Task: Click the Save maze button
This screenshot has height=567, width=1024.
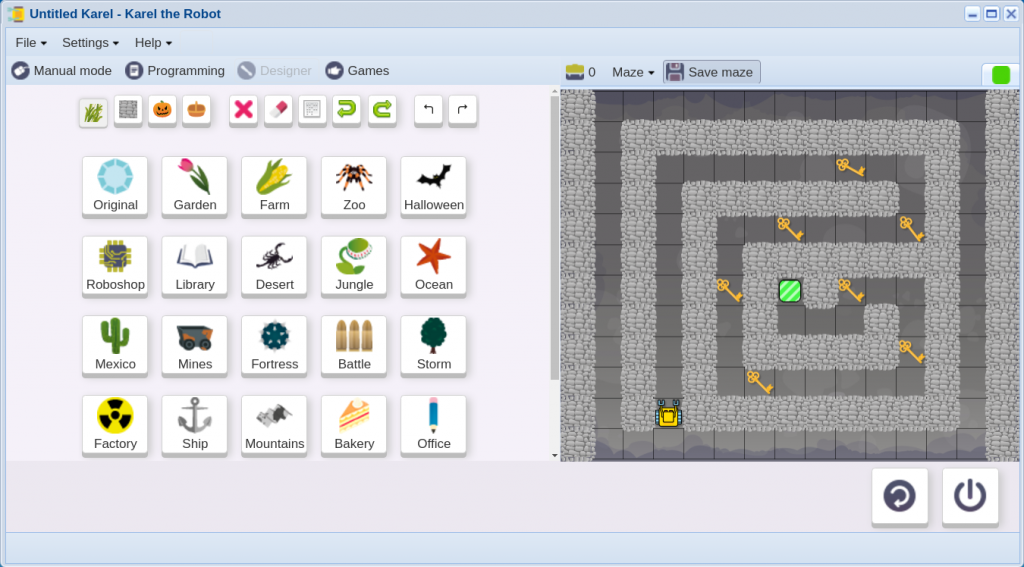Action: pos(712,72)
